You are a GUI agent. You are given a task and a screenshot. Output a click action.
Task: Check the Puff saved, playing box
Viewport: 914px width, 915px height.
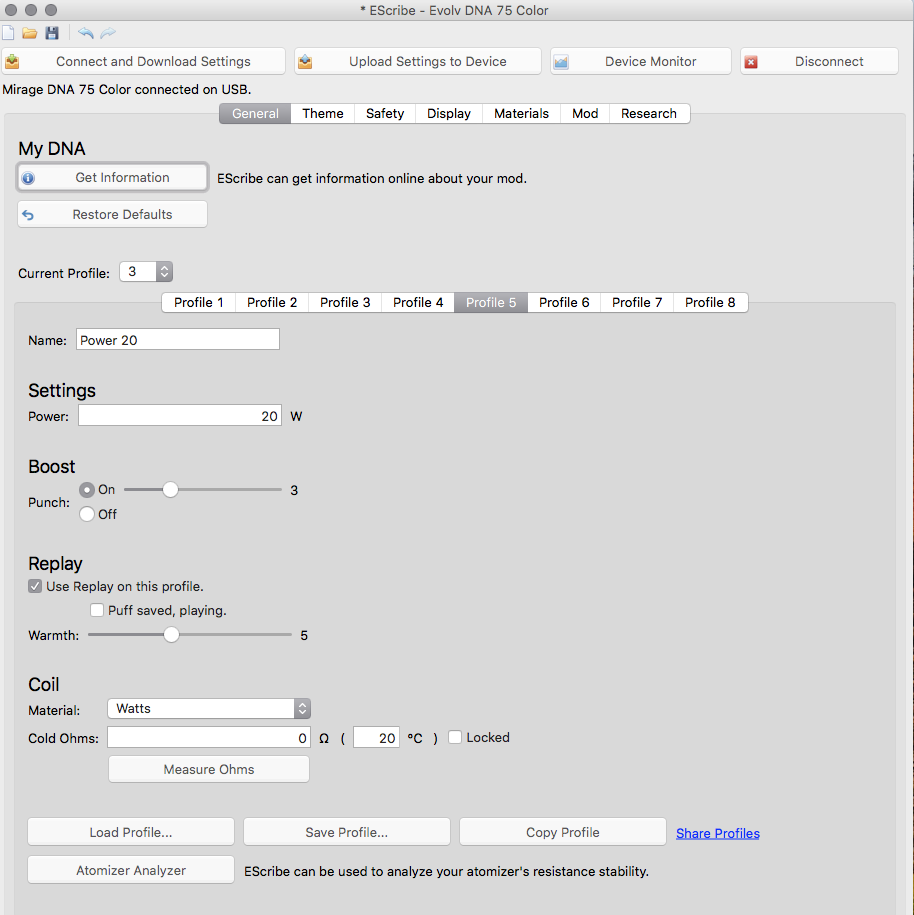click(x=97, y=610)
